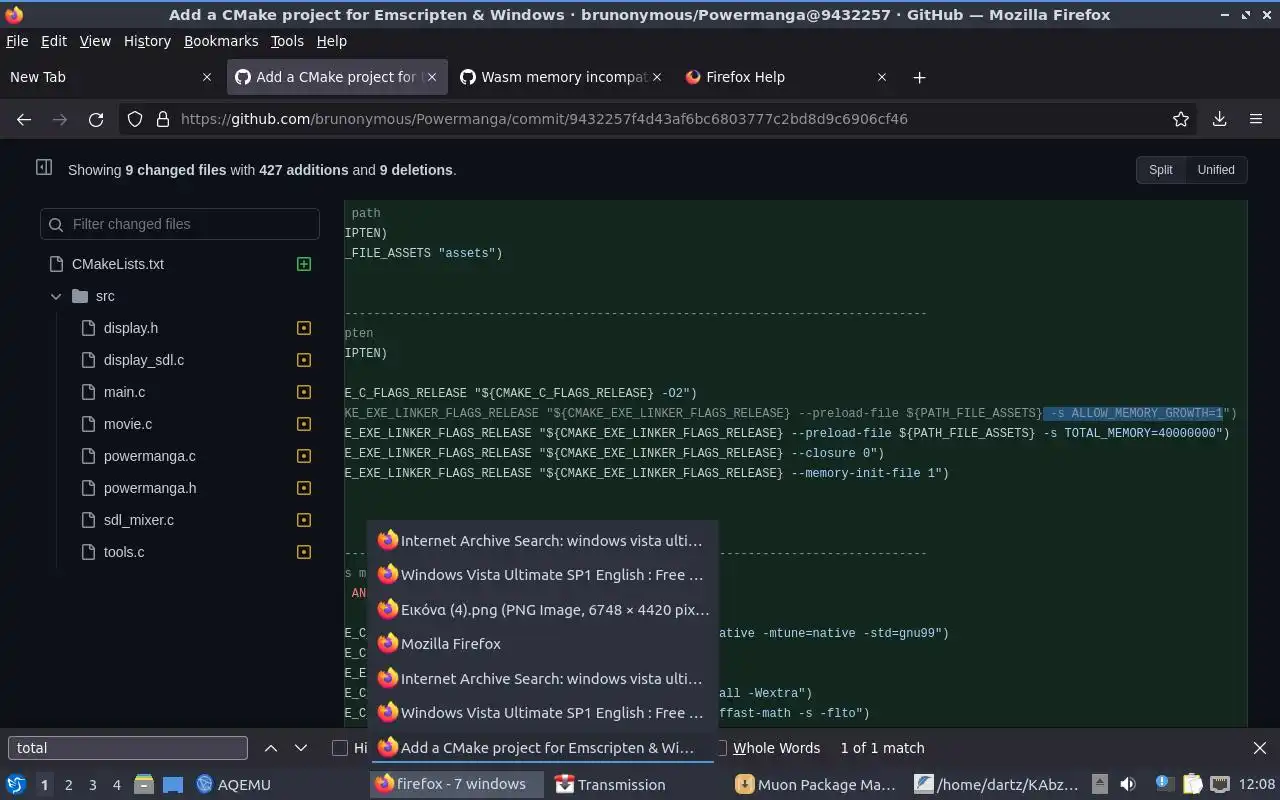Open Transmission from the taskbar
The image size is (1280, 800).
click(x=611, y=785)
